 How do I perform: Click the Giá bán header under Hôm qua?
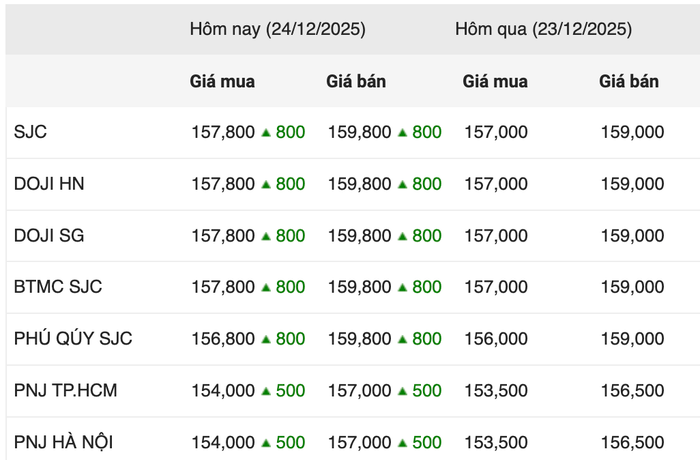tap(629, 82)
